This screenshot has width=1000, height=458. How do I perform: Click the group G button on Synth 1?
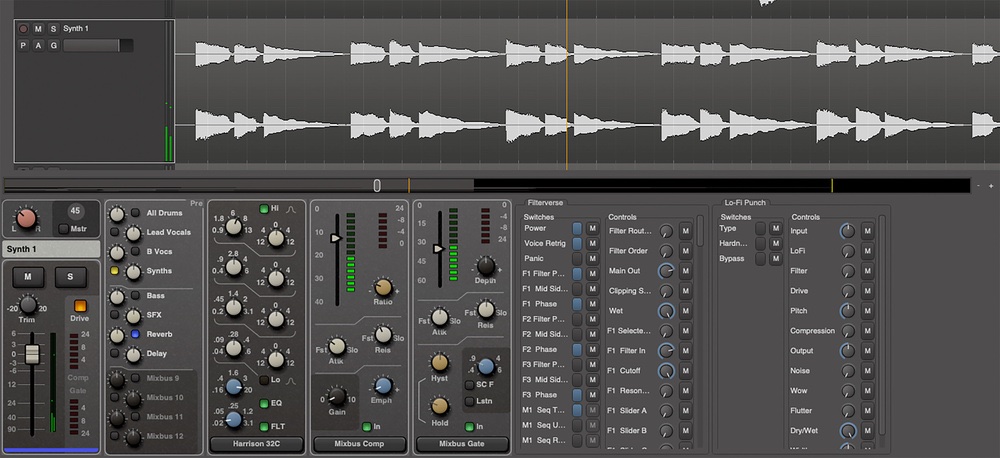tap(52, 46)
